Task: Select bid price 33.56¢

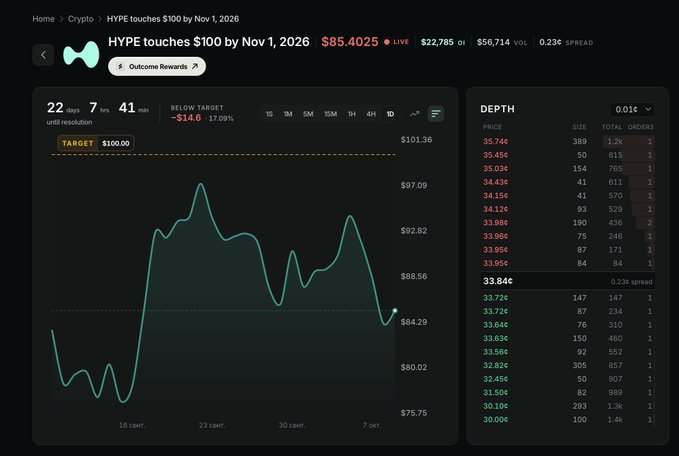Action: 496,352
